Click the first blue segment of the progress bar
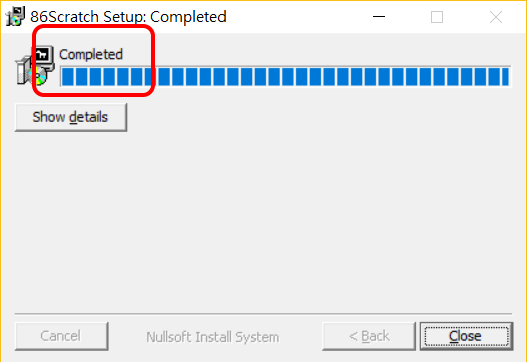Viewport: 527px width, 362px height. pyautogui.click(x=68, y=77)
